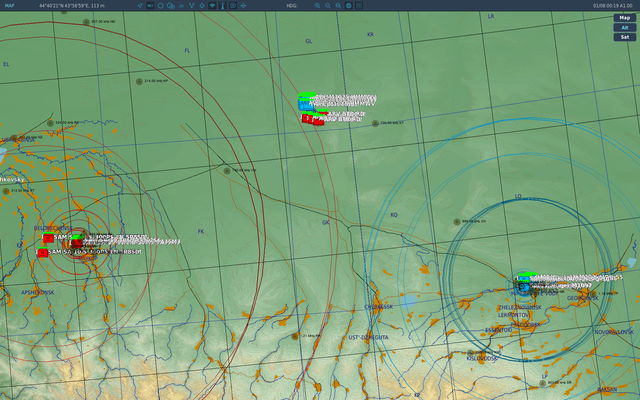Viewport: 640px width, 400px height.
Task: Toggle the unit labels toolbar button
Action: tap(150, 6)
